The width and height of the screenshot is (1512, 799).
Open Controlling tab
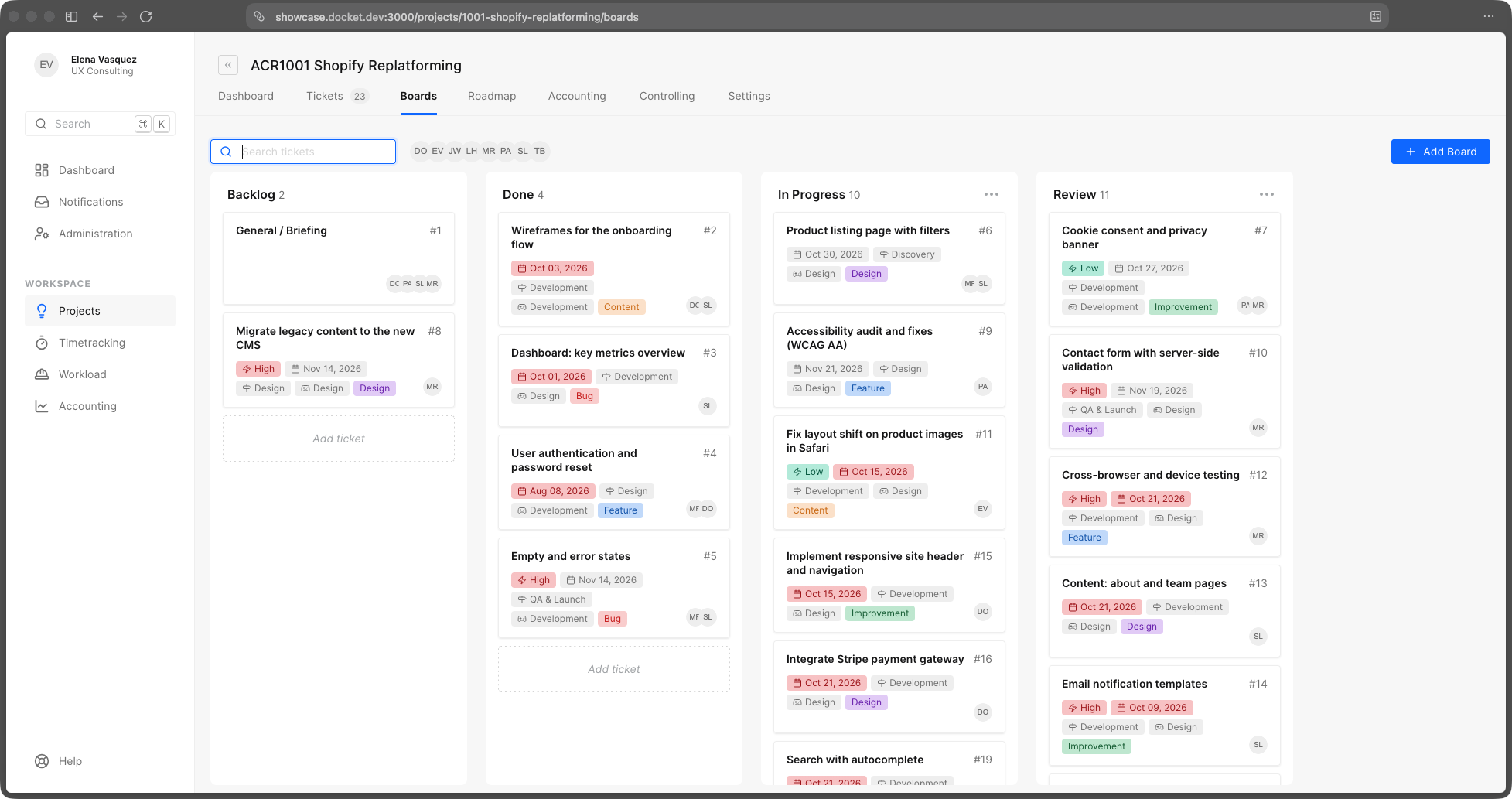pos(667,96)
